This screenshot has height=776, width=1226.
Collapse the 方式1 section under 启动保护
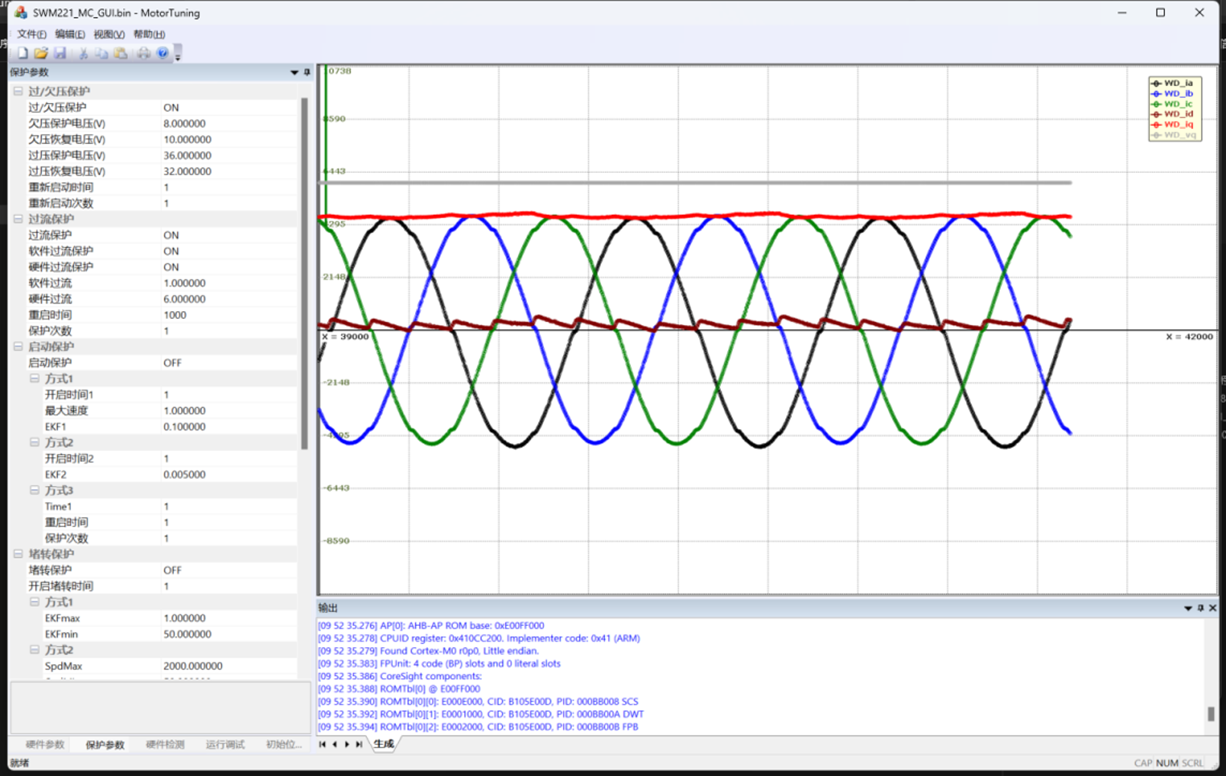[34, 379]
